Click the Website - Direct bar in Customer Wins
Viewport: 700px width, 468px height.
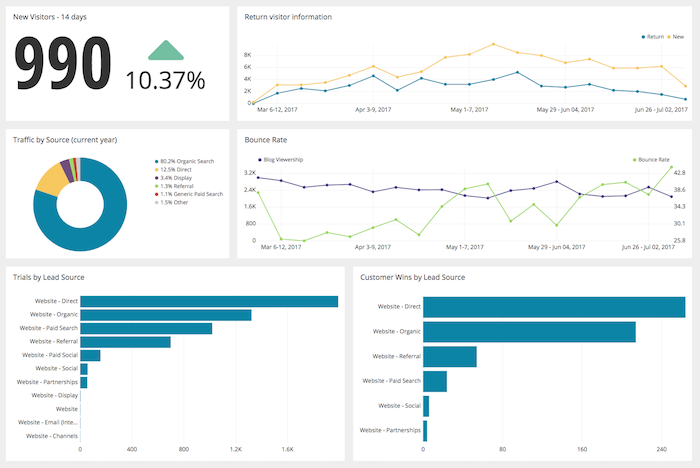point(554,307)
